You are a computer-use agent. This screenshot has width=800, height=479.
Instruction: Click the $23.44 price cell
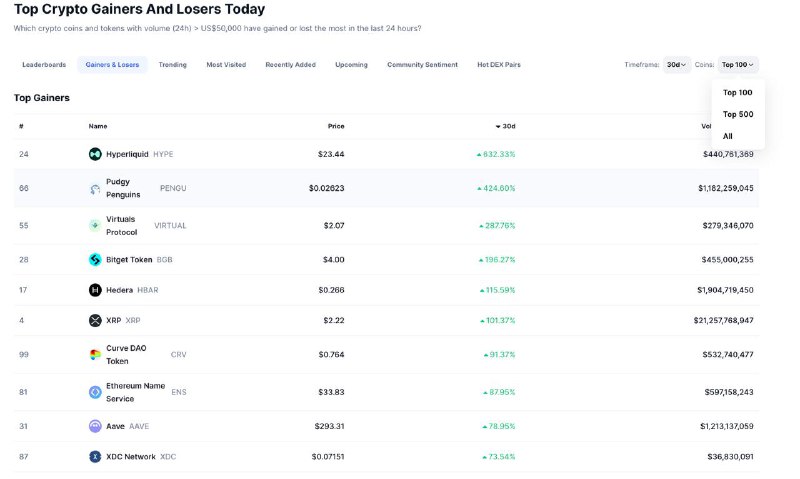(331, 154)
